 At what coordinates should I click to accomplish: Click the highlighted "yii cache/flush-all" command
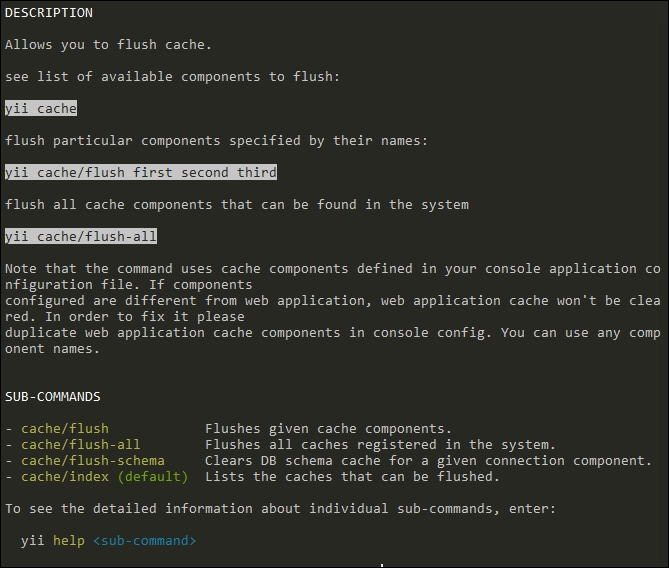81,237
